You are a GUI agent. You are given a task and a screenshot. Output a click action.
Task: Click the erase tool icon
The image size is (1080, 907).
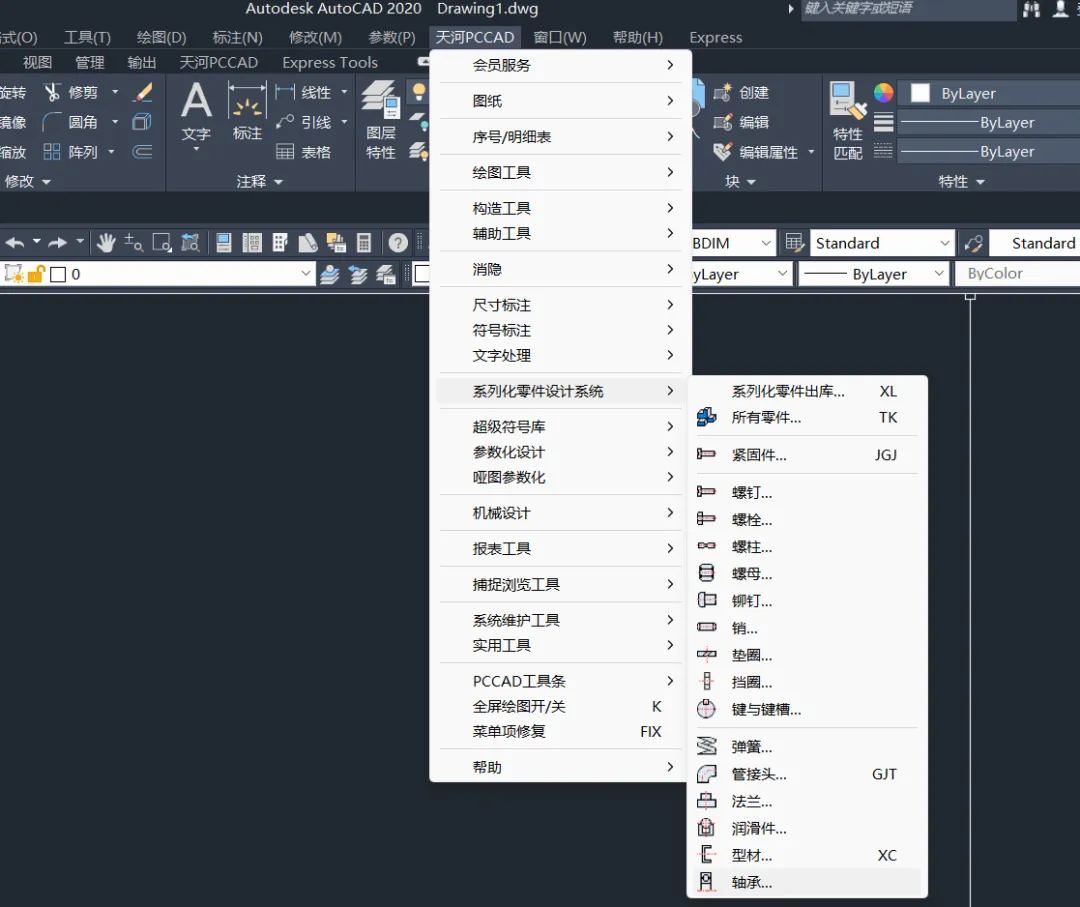click(144, 92)
